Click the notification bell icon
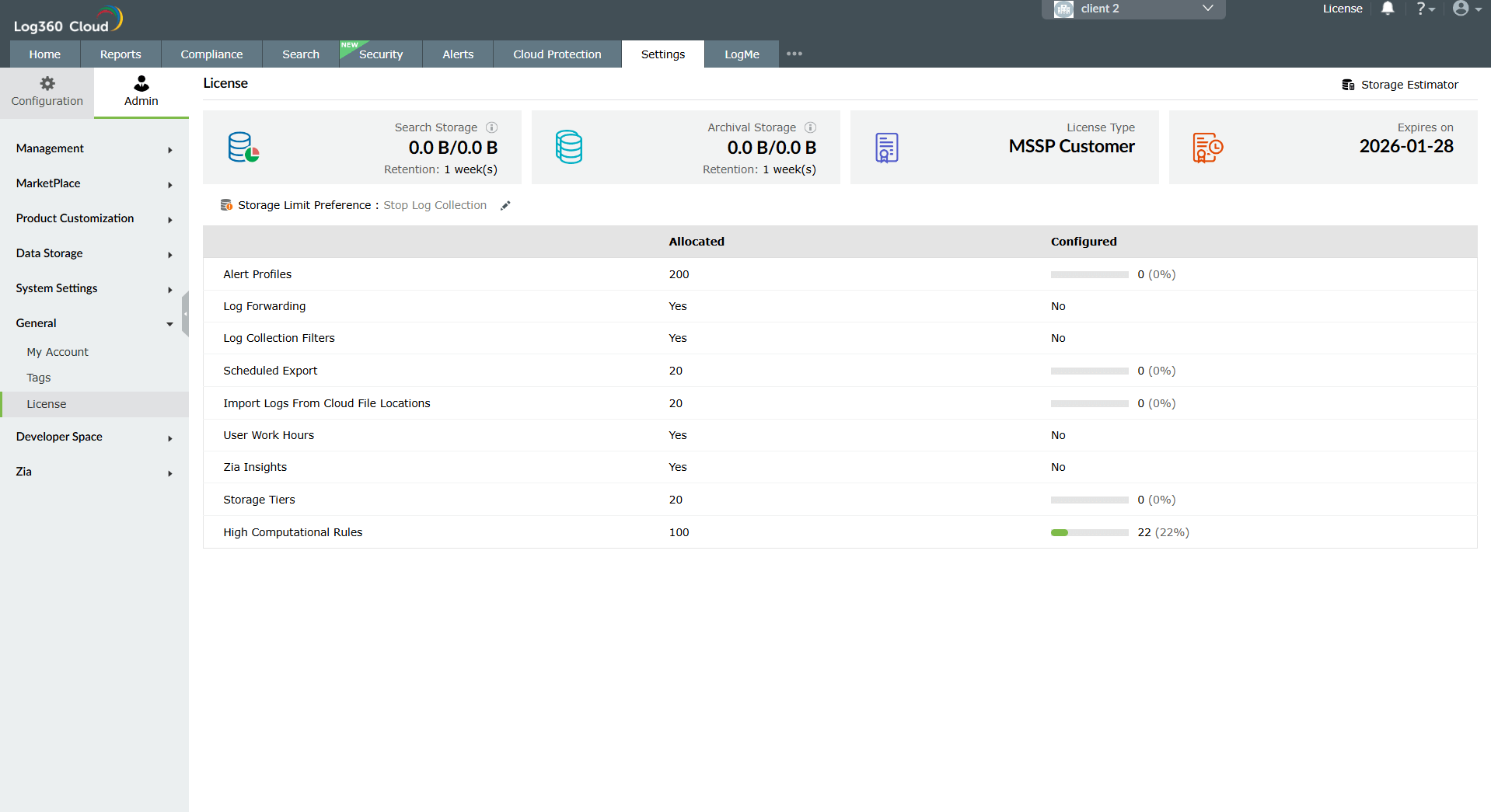The image size is (1491, 812). tap(1388, 9)
